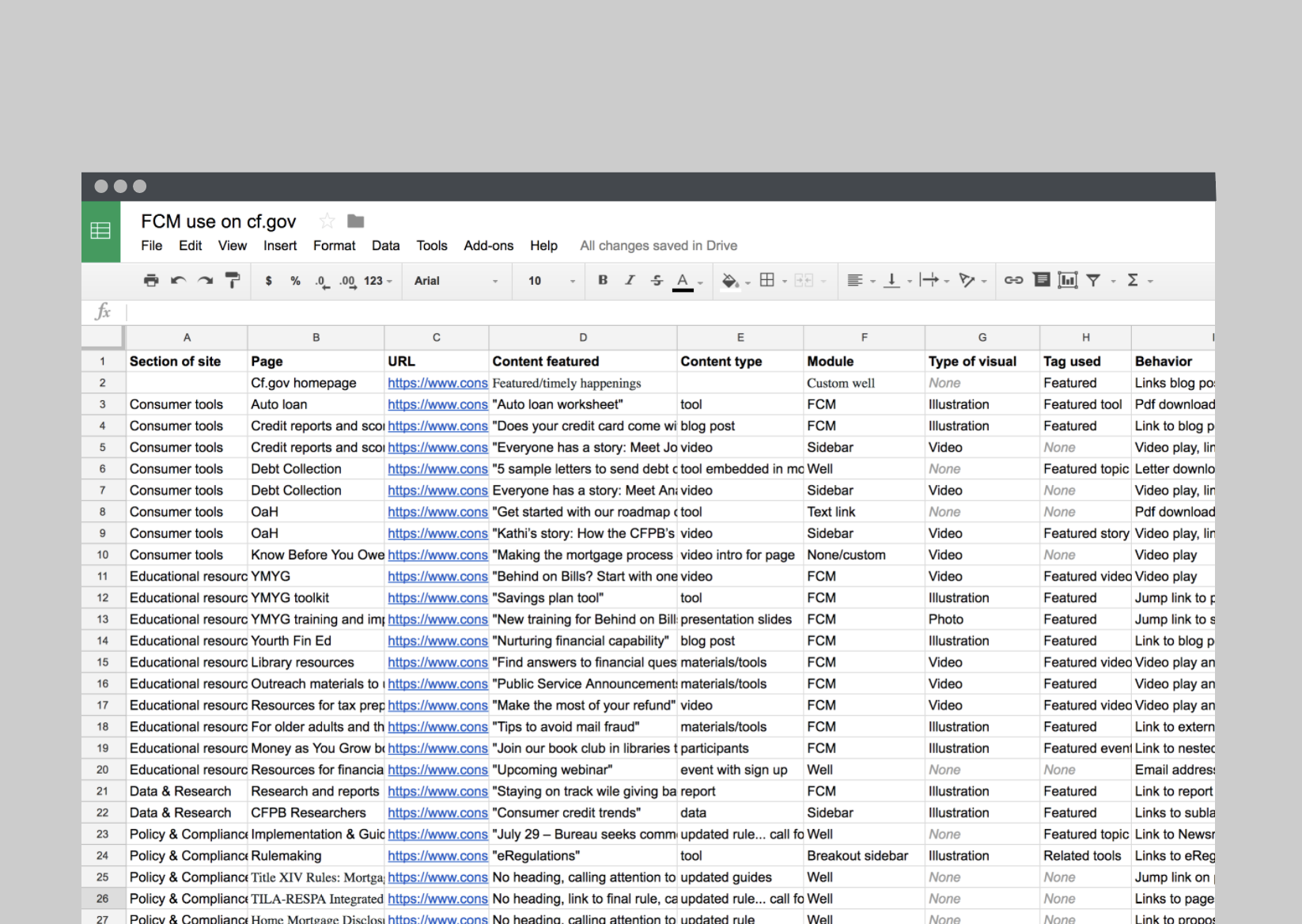Open the Tools menu
The image size is (1302, 924).
click(x=432, y=246)
